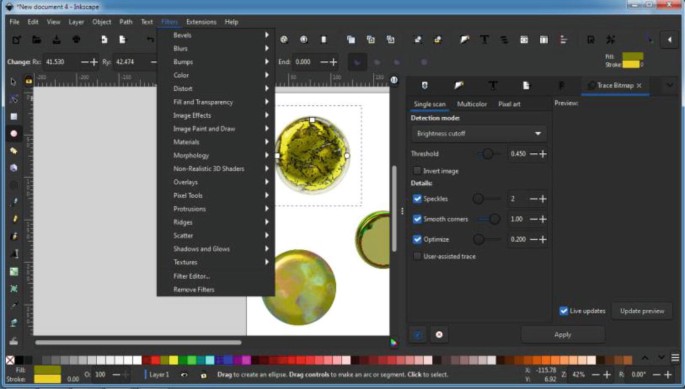
Task: Increase zoom with plus button
Action: pyautogui.click(x=606, y=375)
